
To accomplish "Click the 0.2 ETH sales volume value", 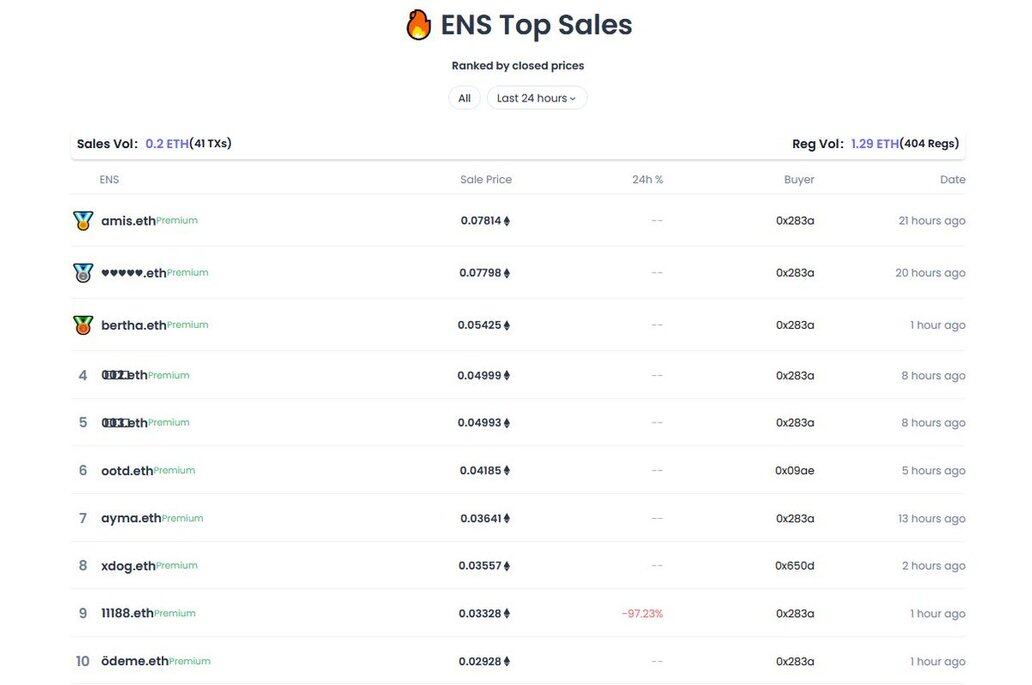I will pyautogui.click(x=167, y=144).
